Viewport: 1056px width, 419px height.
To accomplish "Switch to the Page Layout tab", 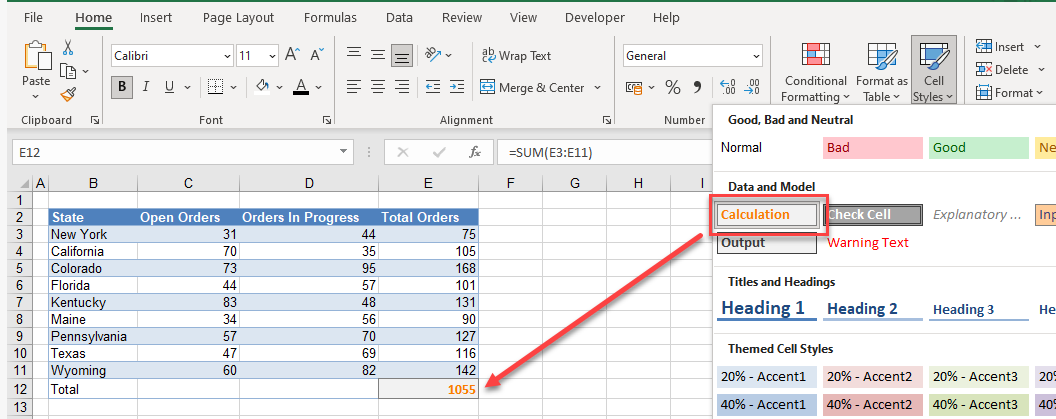I will click(x=238, y=18).
